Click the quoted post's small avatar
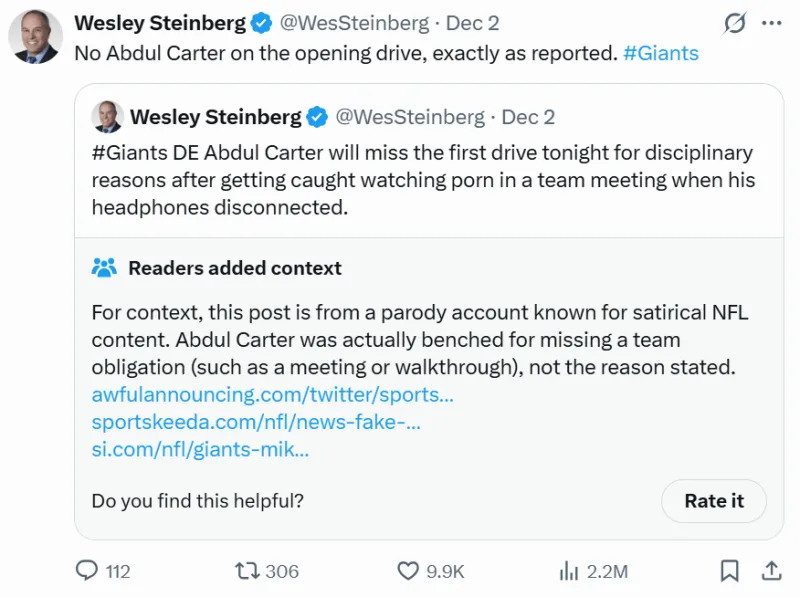 pyautogui.click(x=107, y=117)
